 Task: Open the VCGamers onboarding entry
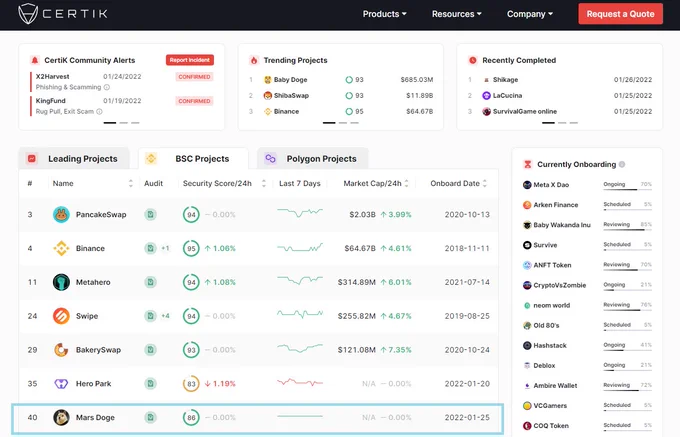(x=550, y=406)
